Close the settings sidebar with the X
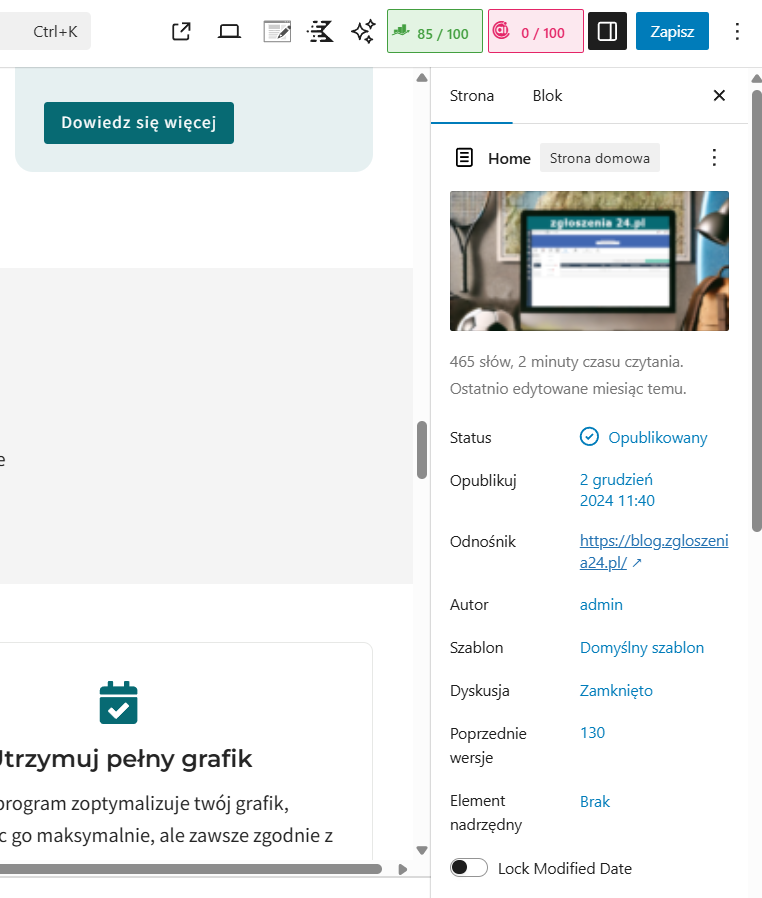The height and width of the screenshot is (898, 762). pyautogui.click(x=719, y=96)
